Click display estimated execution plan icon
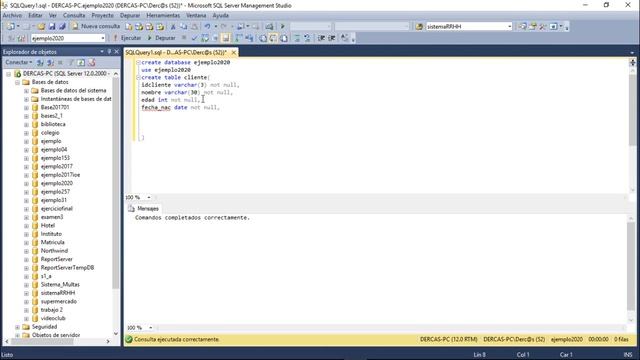Image resolution: width=640 pixels, height=360 pixels. tap(205, 38)
